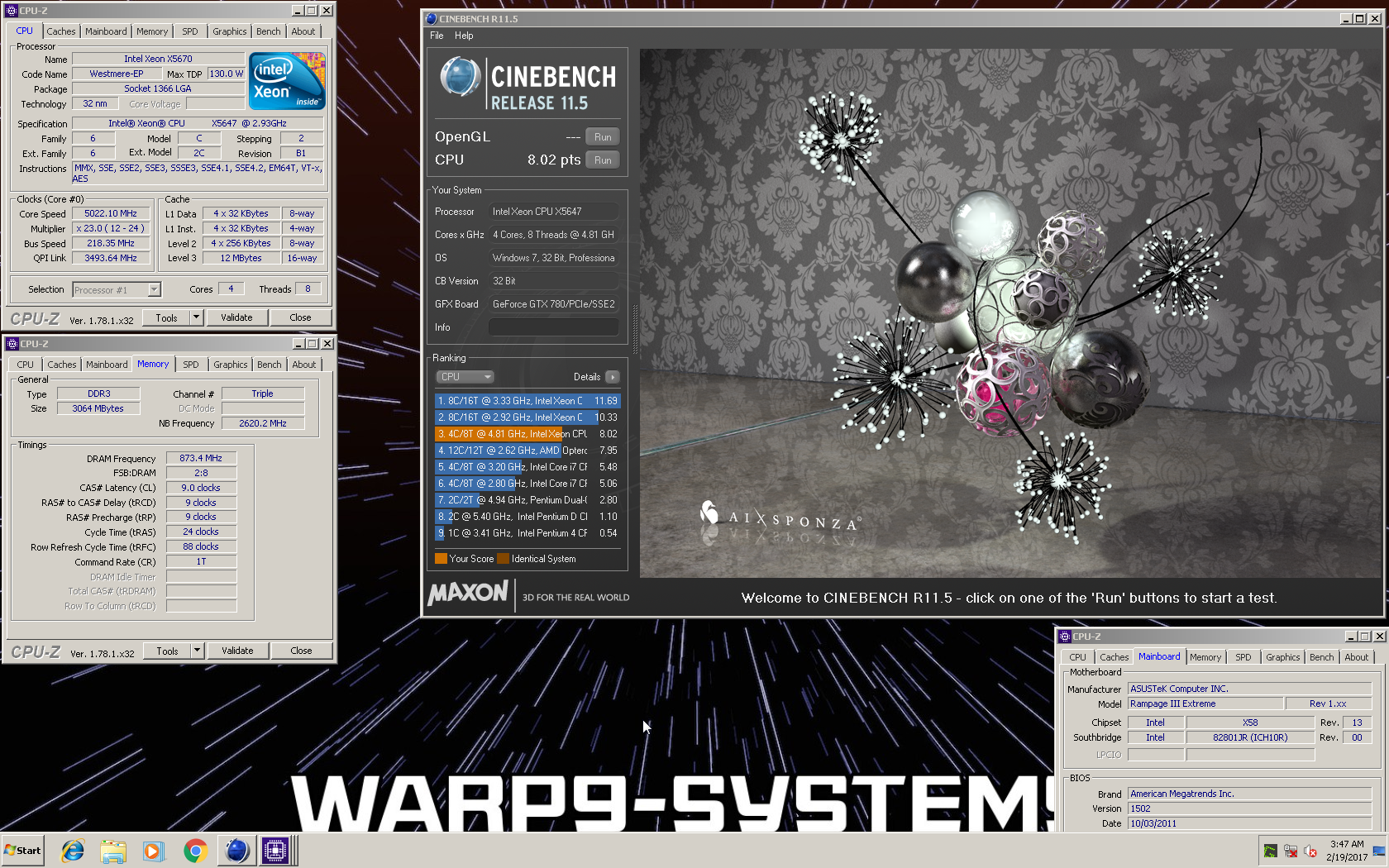
Task: Open the Start menu
Action: pyautogui.click(x=22, y=851)
